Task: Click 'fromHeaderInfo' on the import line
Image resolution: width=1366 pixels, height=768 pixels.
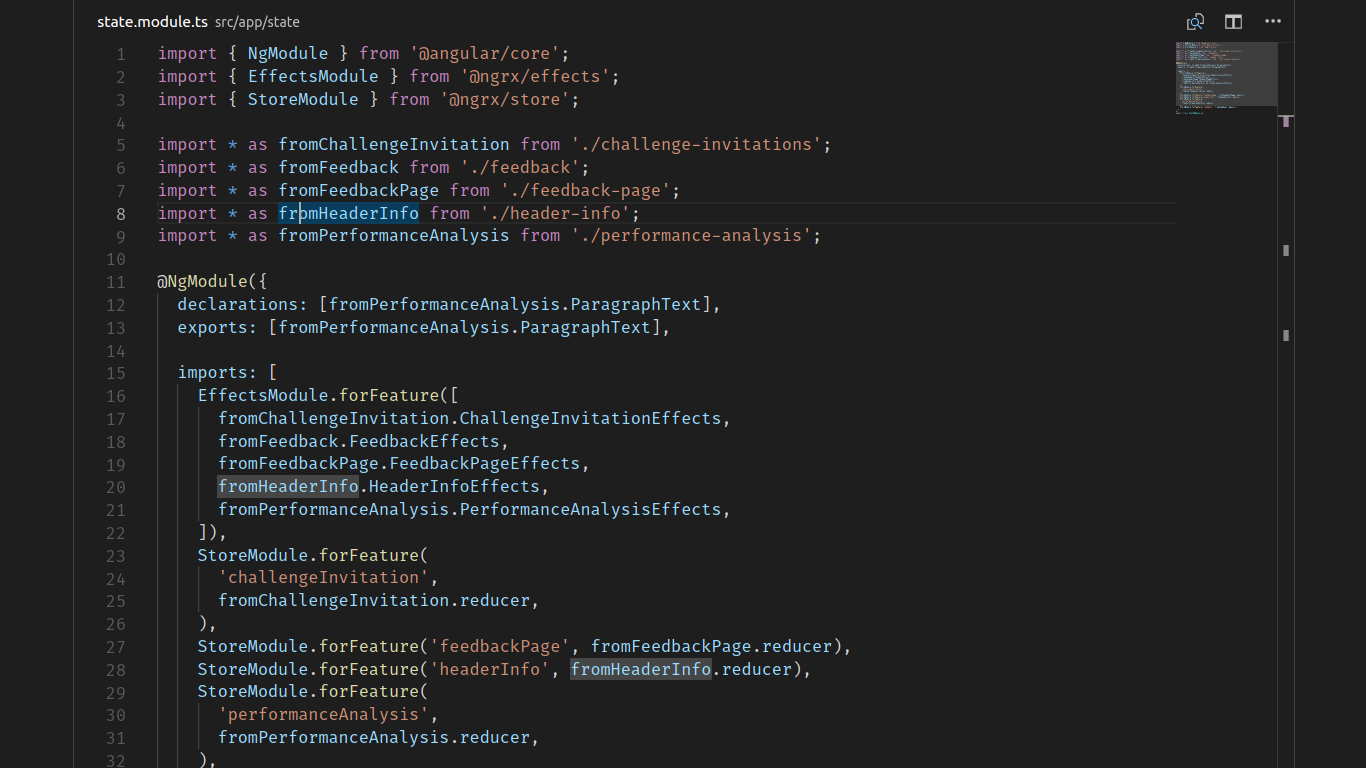Action: [x=348, y=213]
